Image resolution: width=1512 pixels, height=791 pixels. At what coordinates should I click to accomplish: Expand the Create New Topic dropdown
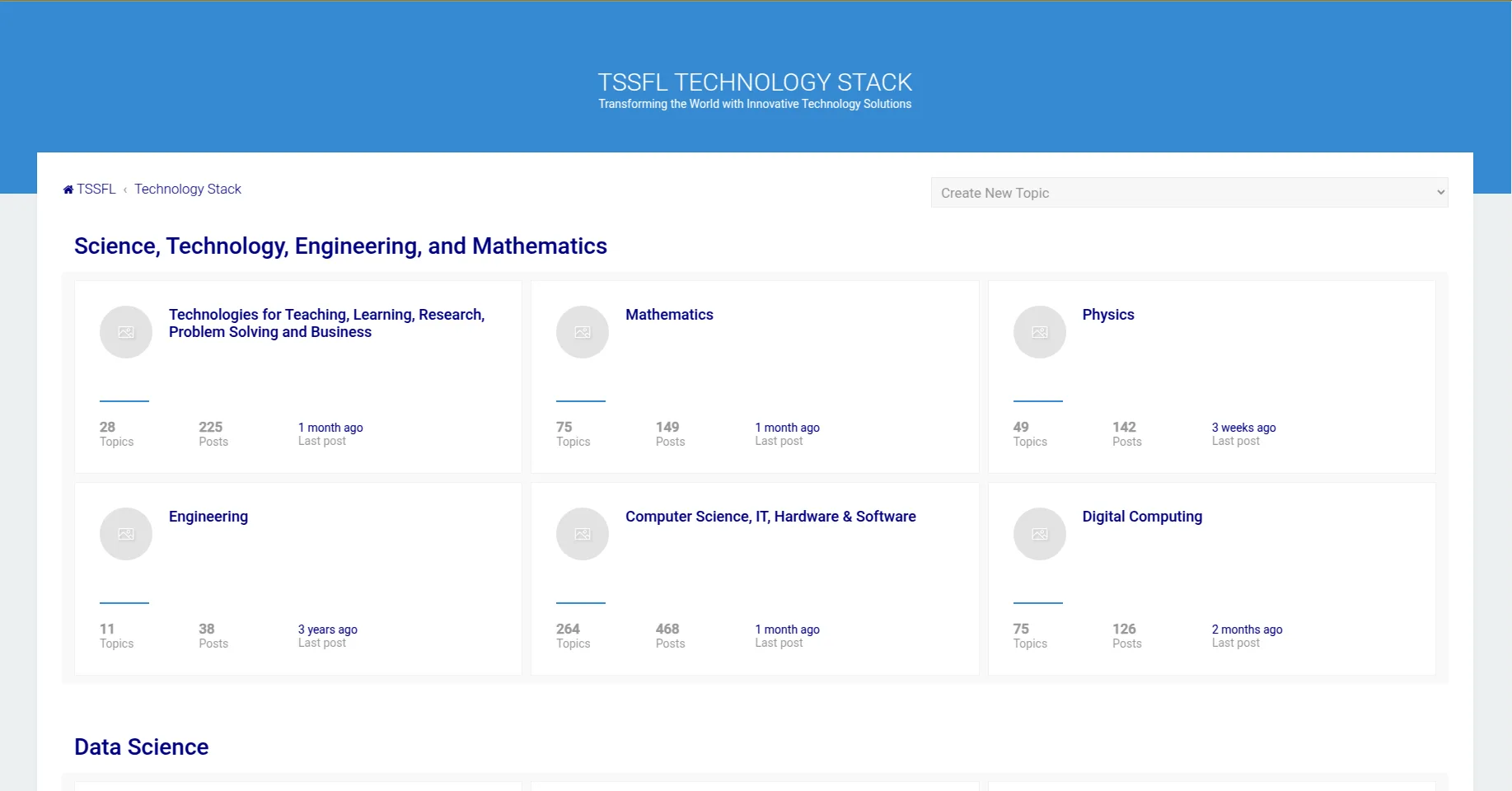(1189, 193)
